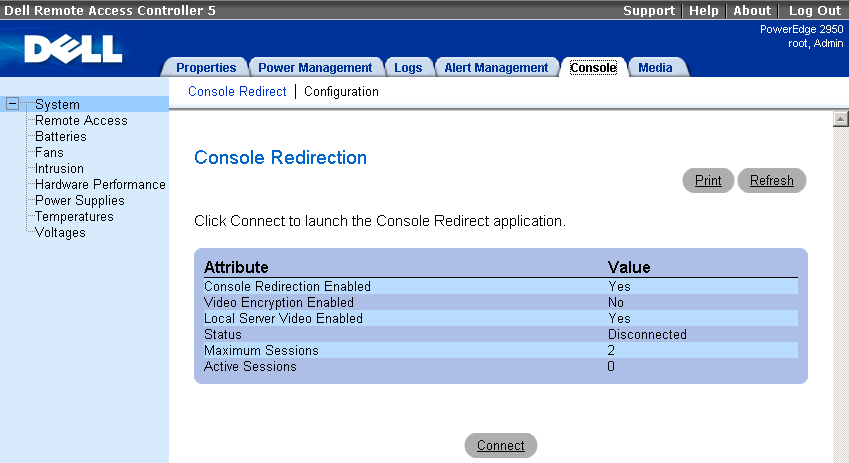Click the scrollbar up arrow
850x463 pixels.
point(840,119)
